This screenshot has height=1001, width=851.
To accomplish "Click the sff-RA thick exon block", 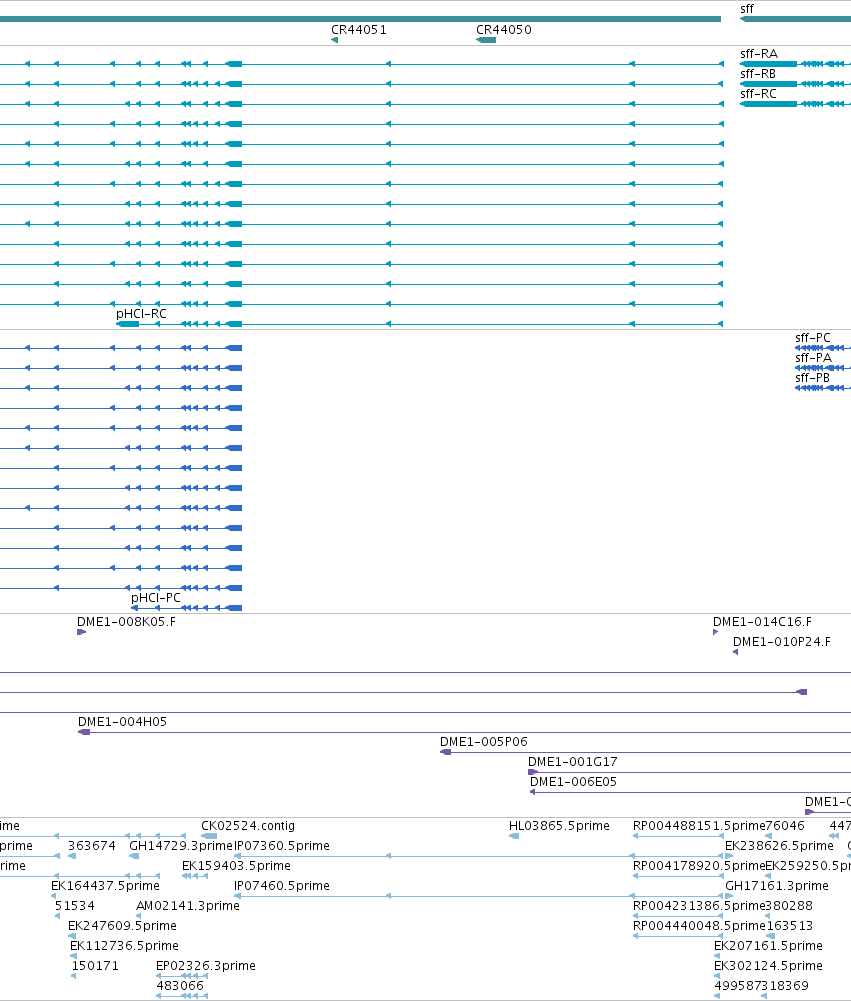I will [769, 64].
